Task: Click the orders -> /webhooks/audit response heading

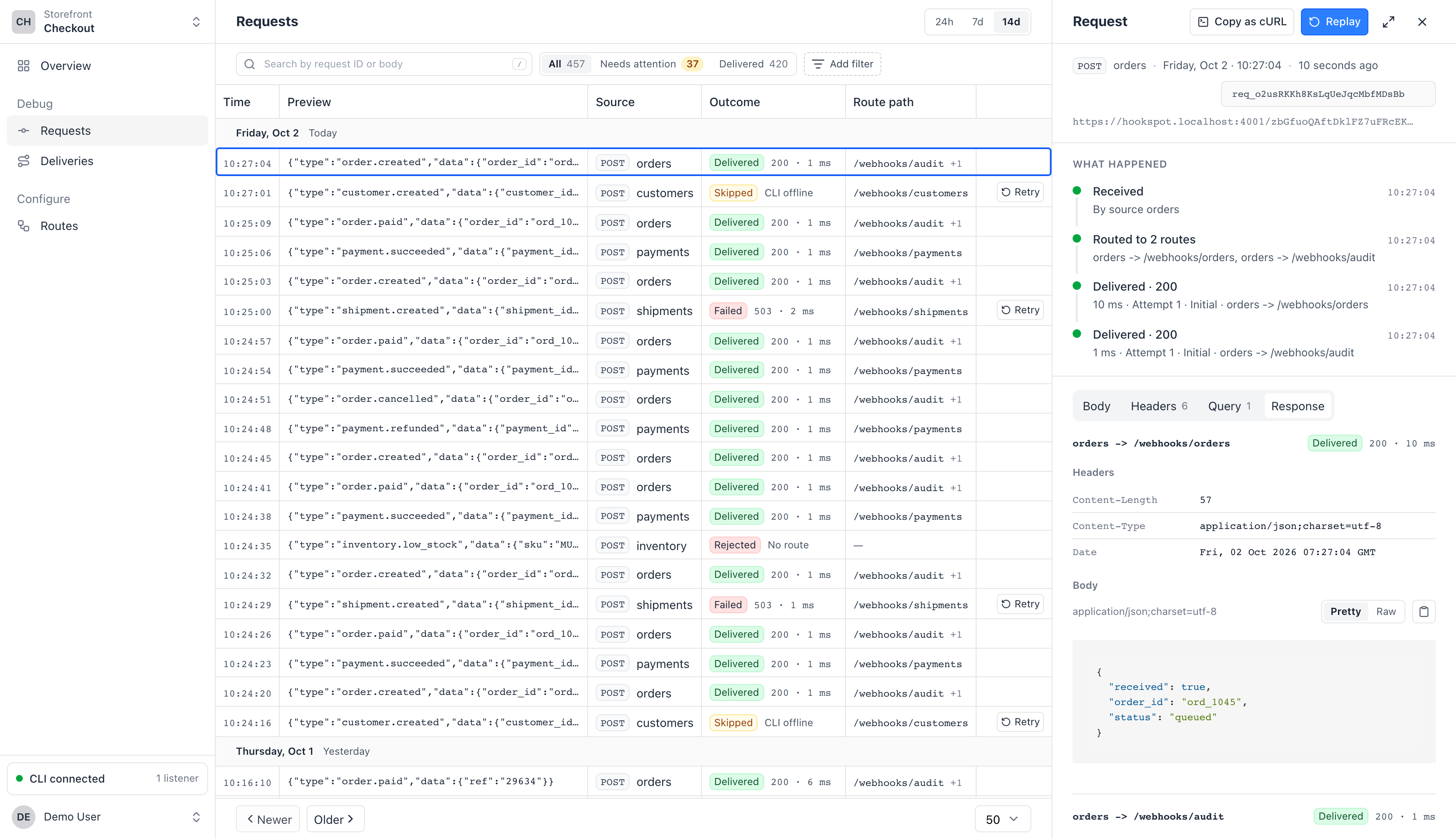Action: tap(1148, 817)
